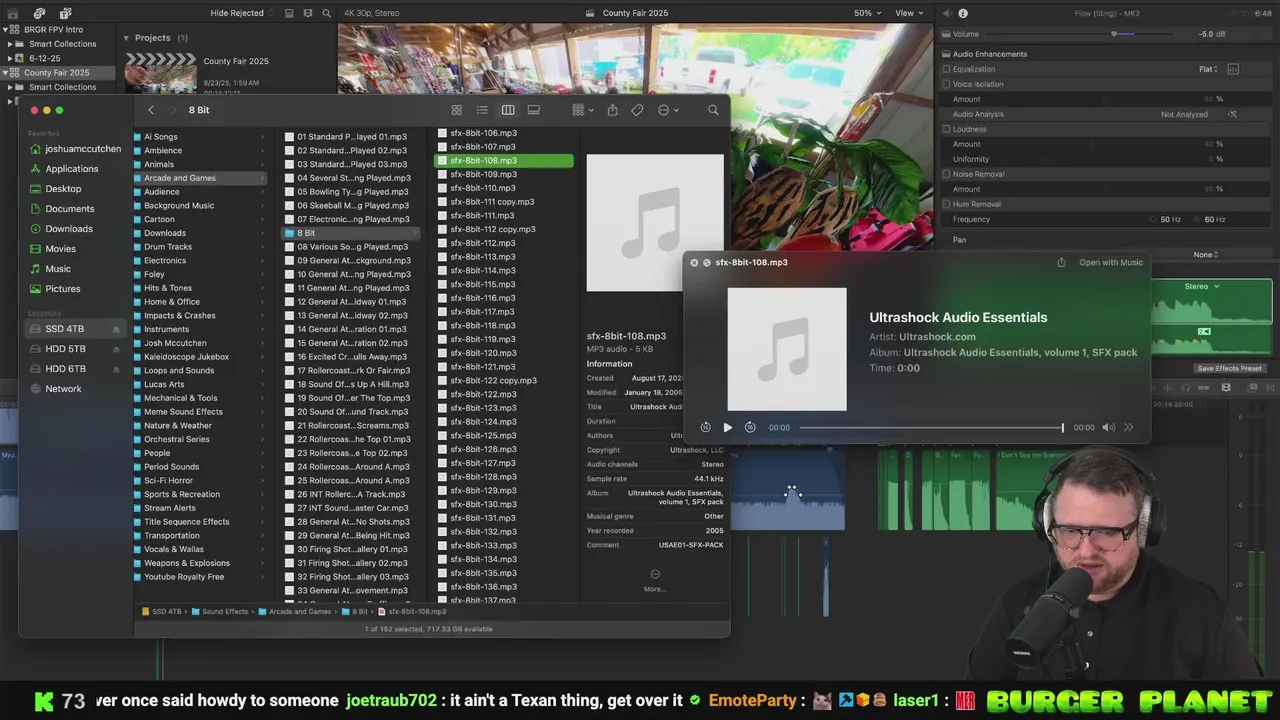The height and width of the screenshot is (720, 1280).
Task: Open Movies in Finder sidebar
Action: (x=60, y=249)
